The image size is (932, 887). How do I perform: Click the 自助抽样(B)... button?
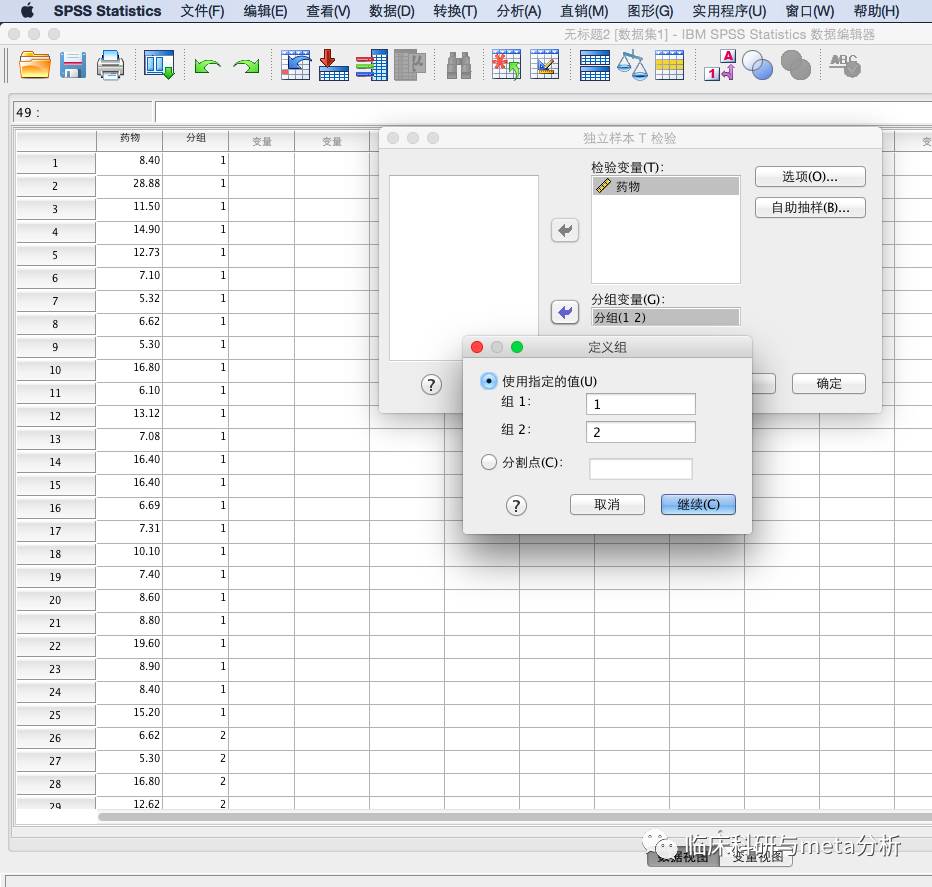click(x=810, y=207)
